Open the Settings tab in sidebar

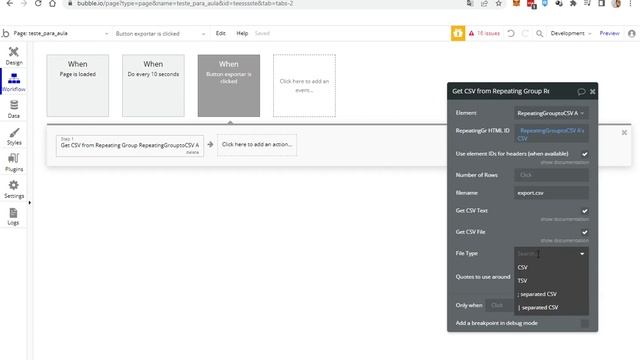coord(14,189)
